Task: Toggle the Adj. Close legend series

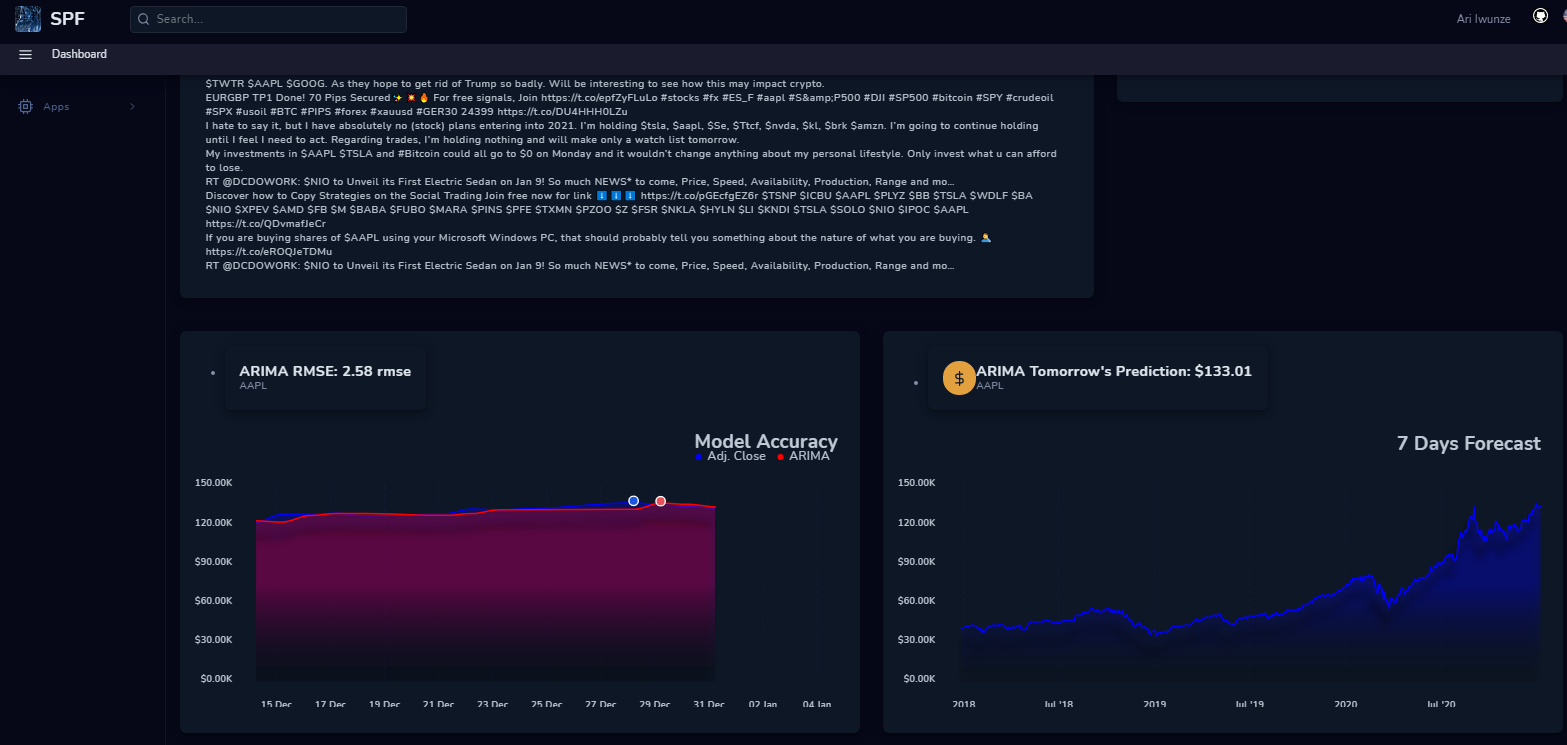Action: click(x=730, y=456)
